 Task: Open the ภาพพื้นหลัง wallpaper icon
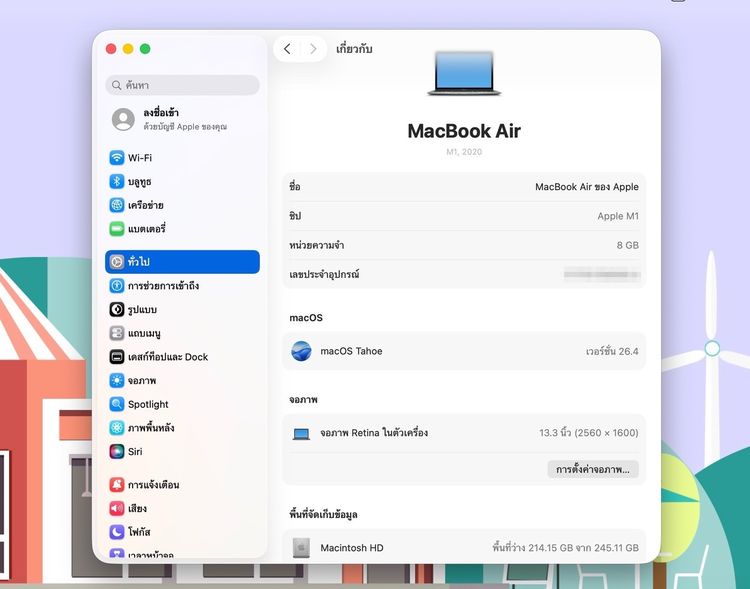[x=117, y=428]
